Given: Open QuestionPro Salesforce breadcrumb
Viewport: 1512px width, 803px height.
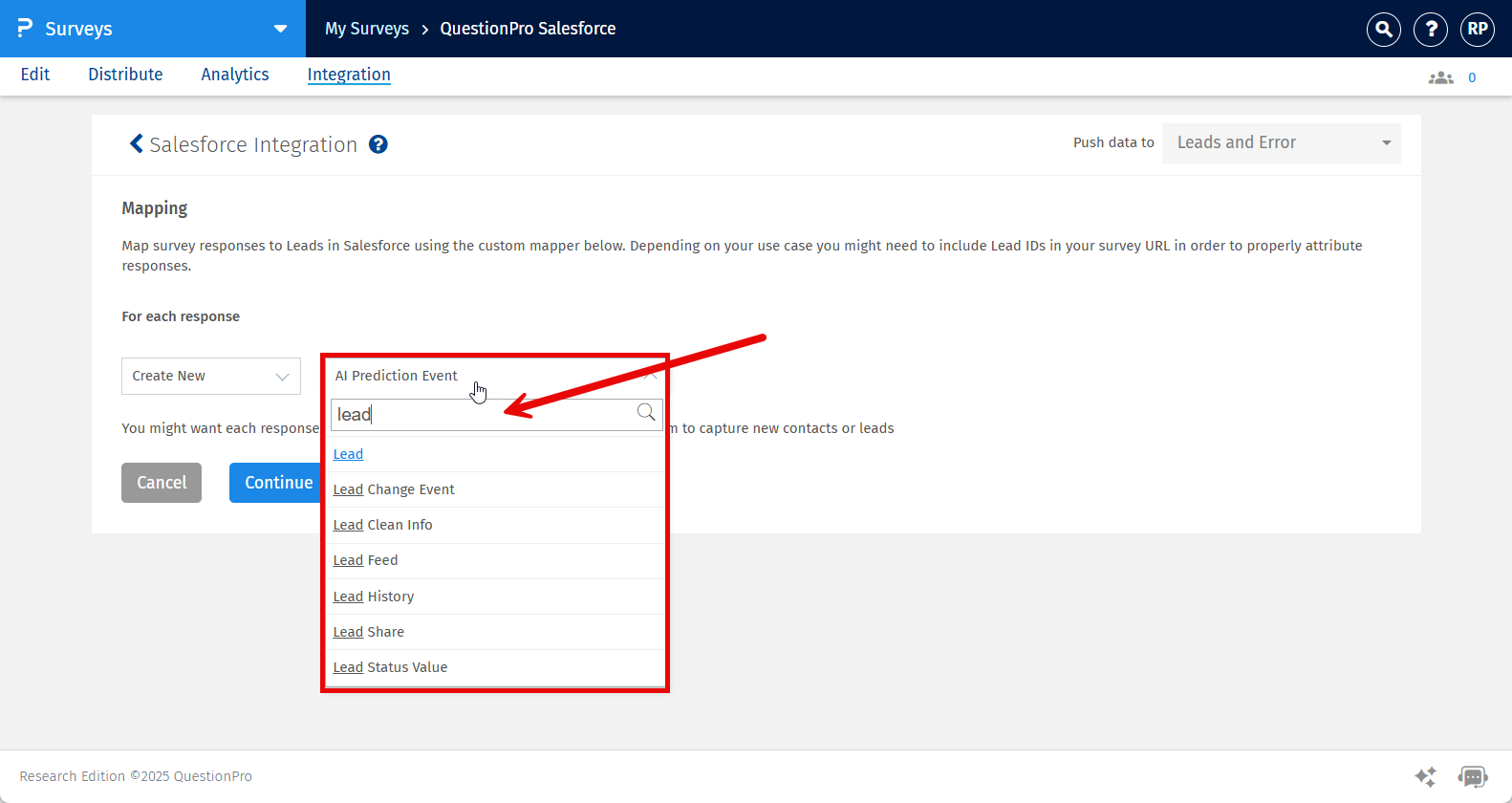Looking at the screenshot, I should [528, 29].
